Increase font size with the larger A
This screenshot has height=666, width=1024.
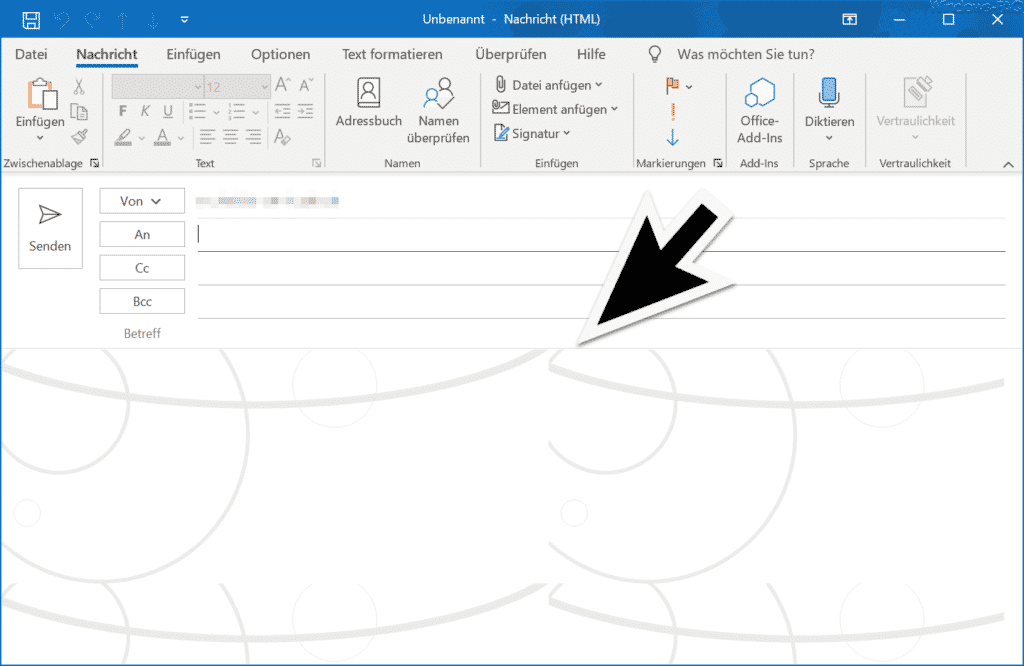(x=282, y=85)
